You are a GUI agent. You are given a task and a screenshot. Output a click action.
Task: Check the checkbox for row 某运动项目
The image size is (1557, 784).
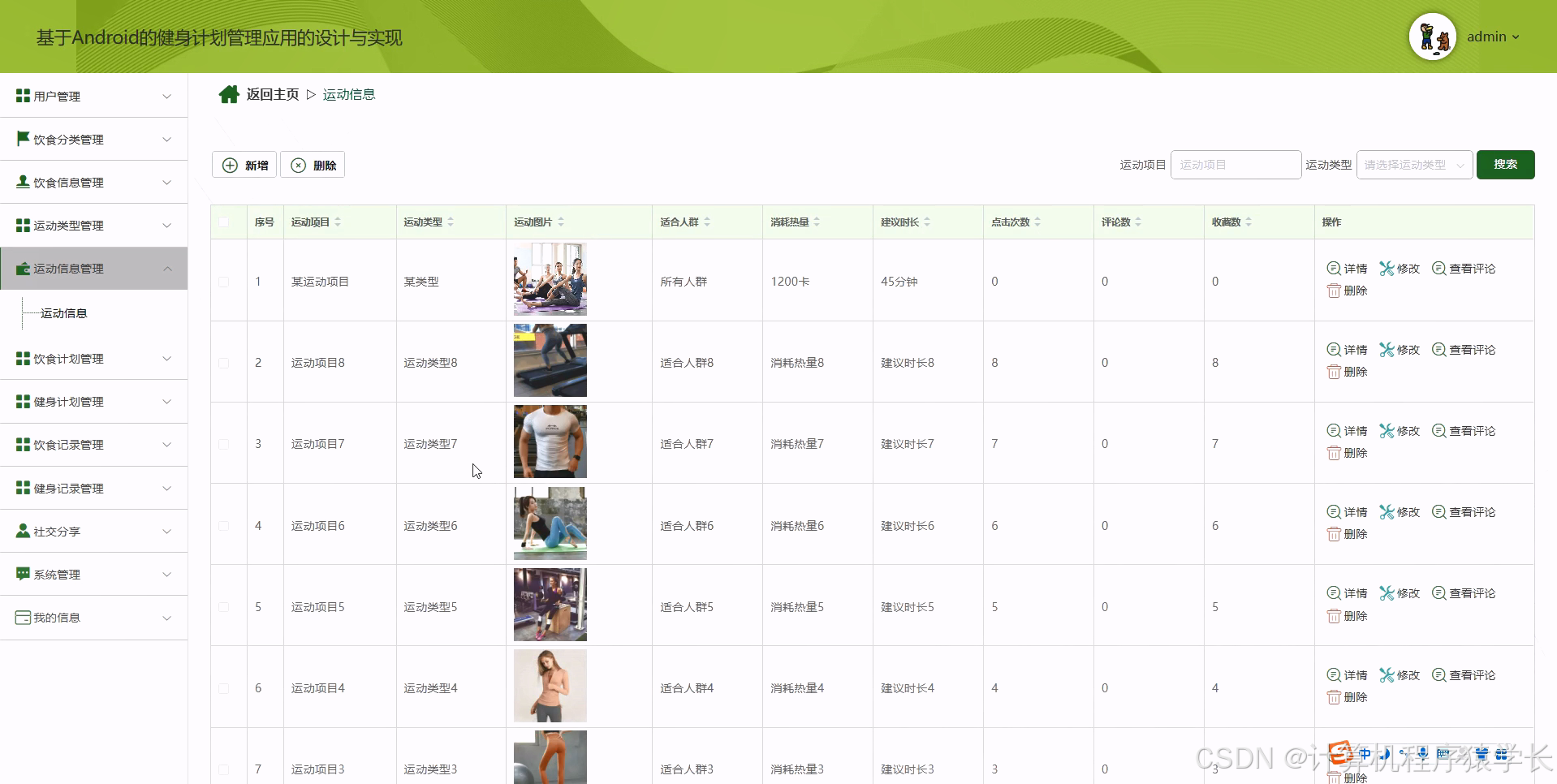223,282
